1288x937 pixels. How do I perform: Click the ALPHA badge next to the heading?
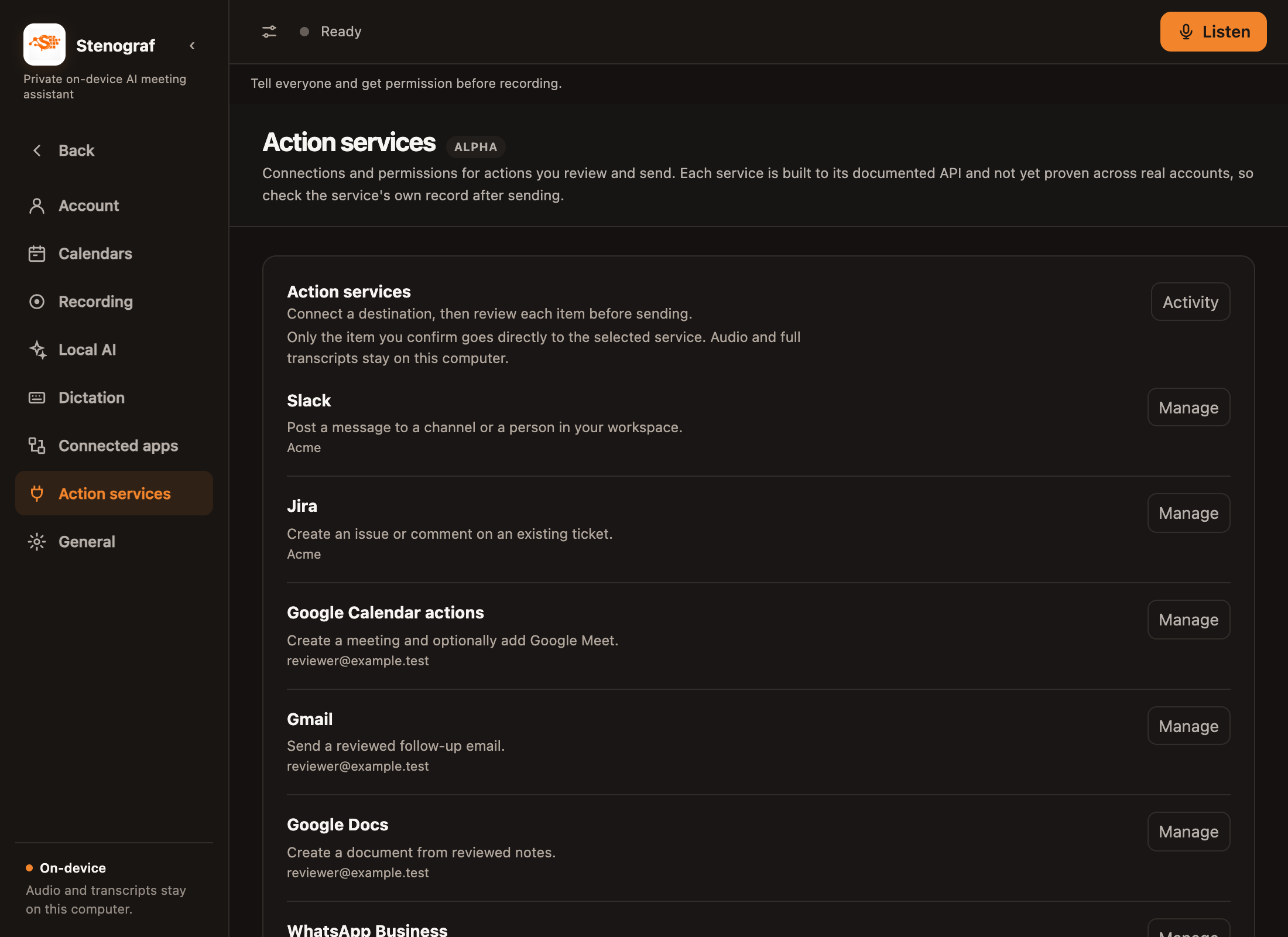pos(476,147)
